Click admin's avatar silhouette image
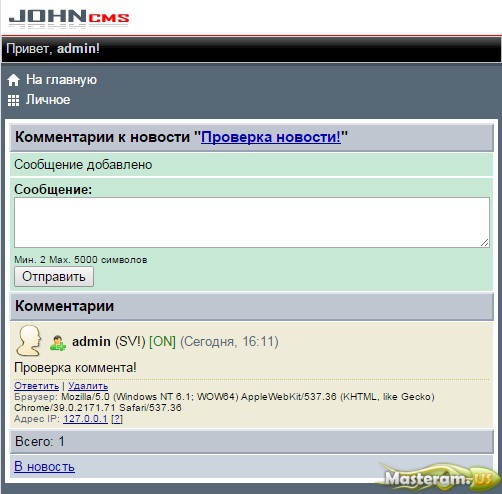Image resolution: width=502 pixels, height=494 pixels. coord(29,341)
